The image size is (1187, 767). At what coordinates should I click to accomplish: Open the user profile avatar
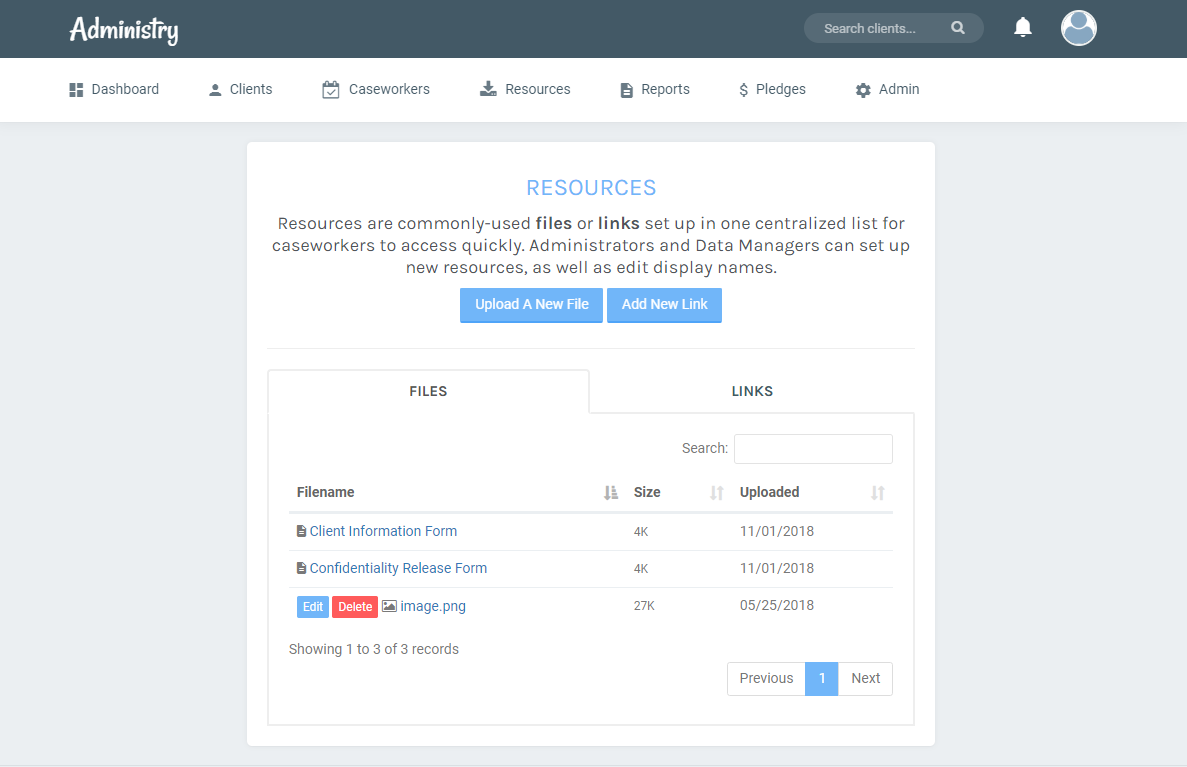[1078, 28]
